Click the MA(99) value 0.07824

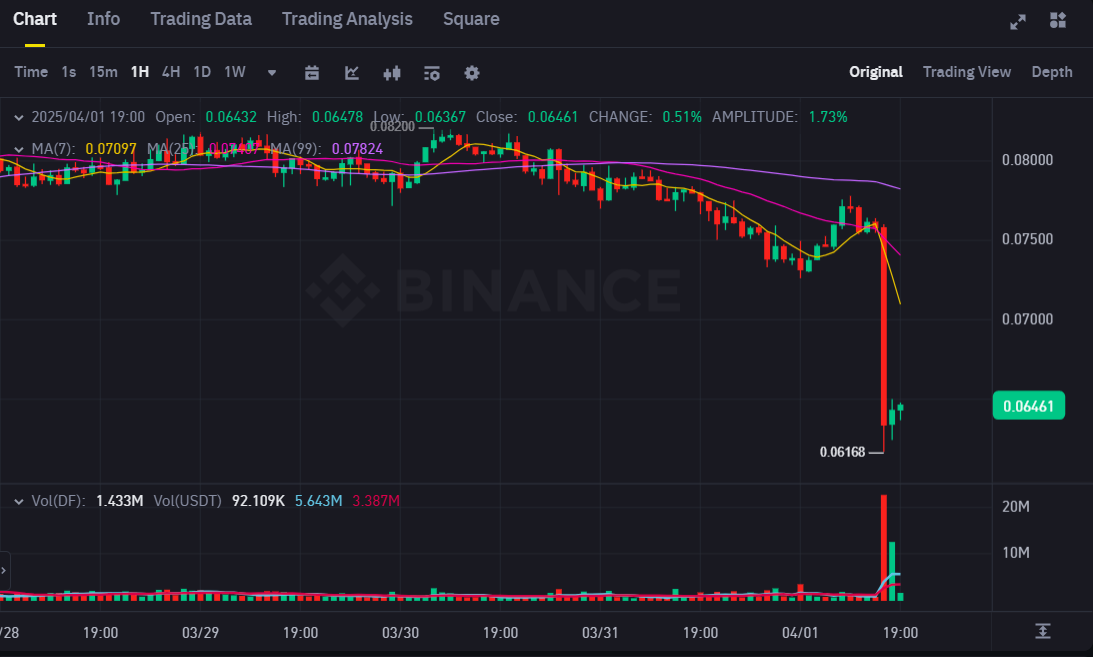pyautogui.click(x=357, y=149)
